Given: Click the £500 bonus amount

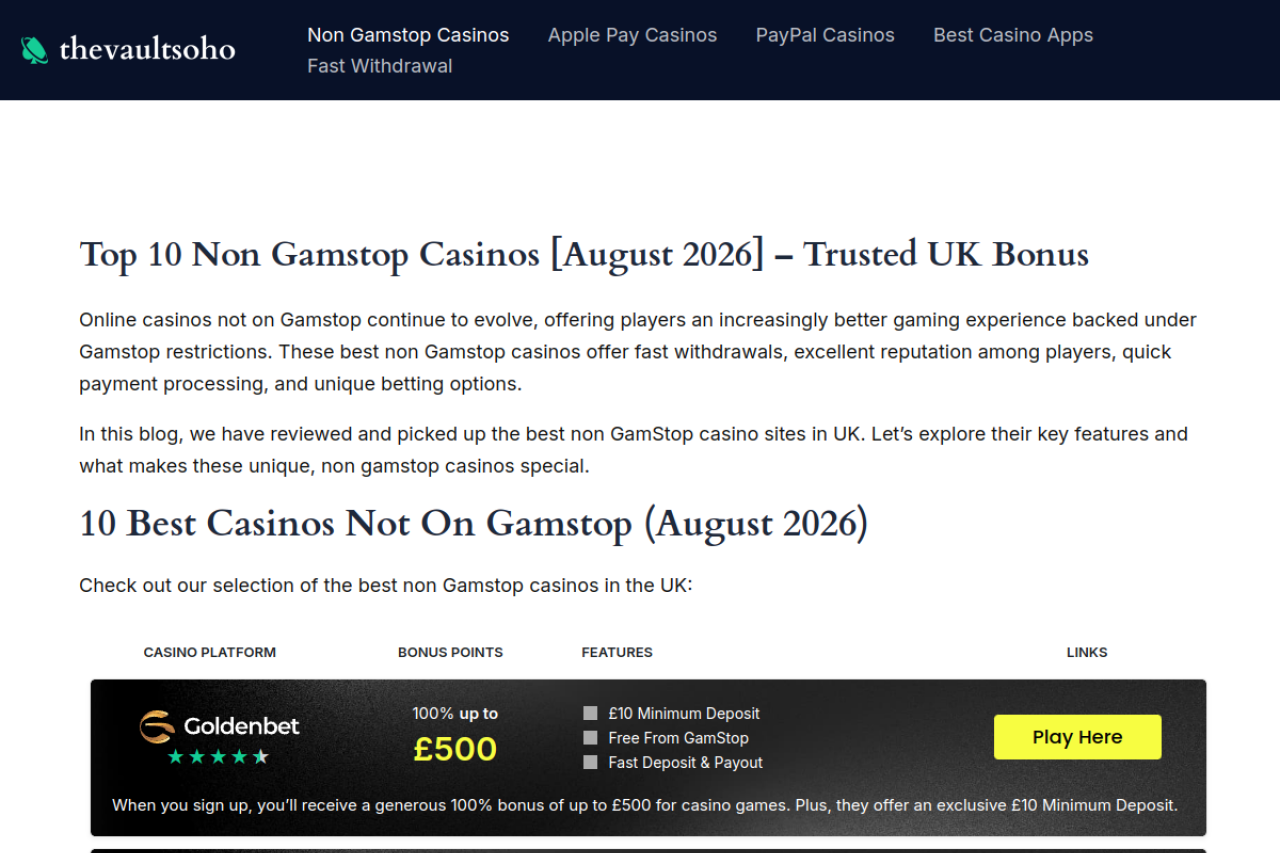Looking at the screenshot, I should click(x=455, y=749).
